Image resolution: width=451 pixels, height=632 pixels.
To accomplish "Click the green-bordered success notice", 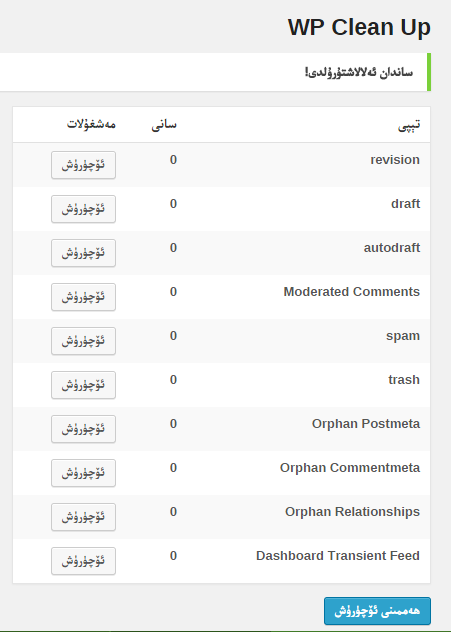I will [215, 72].
